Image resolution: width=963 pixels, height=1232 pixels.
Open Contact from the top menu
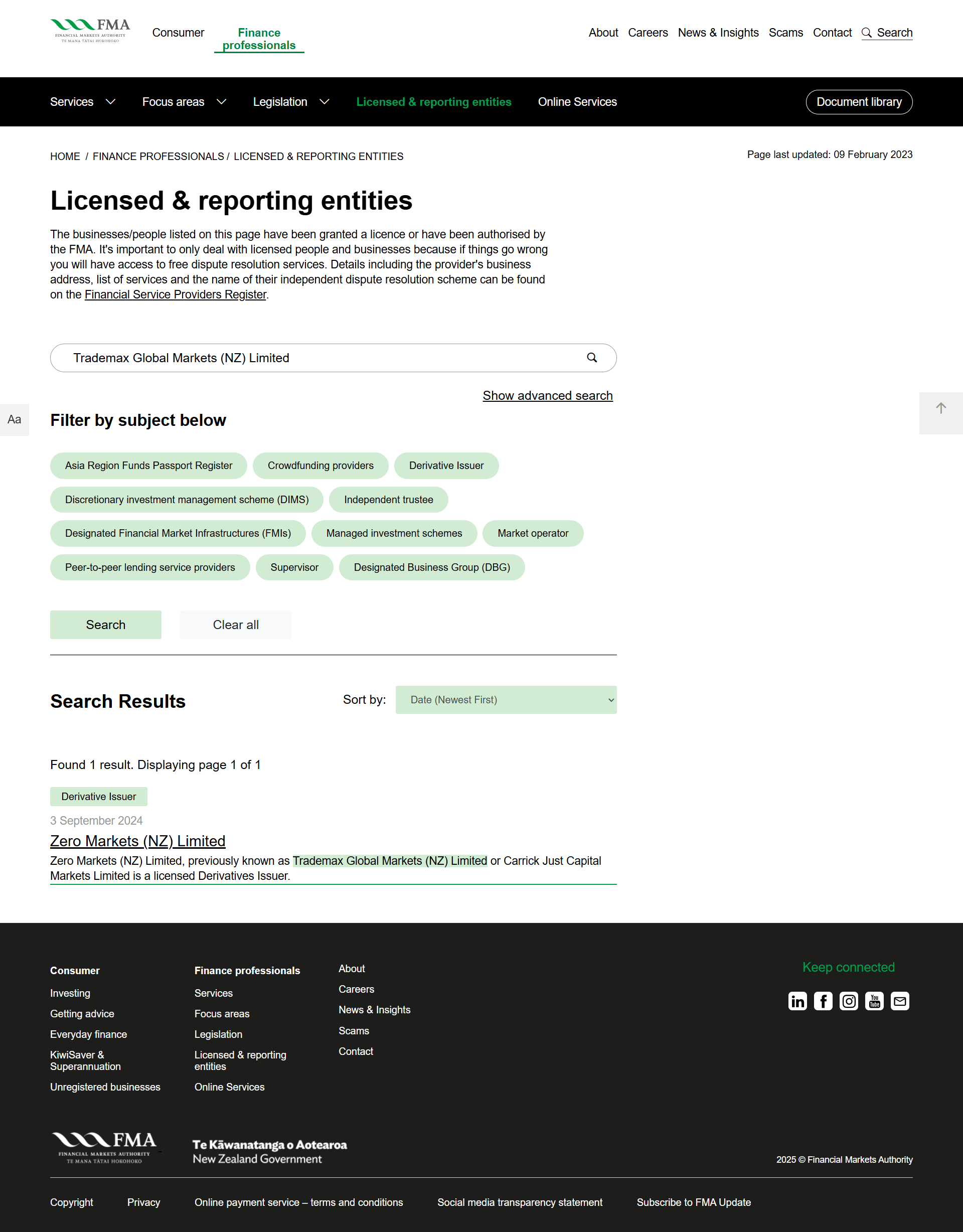[x=832, y=33]
